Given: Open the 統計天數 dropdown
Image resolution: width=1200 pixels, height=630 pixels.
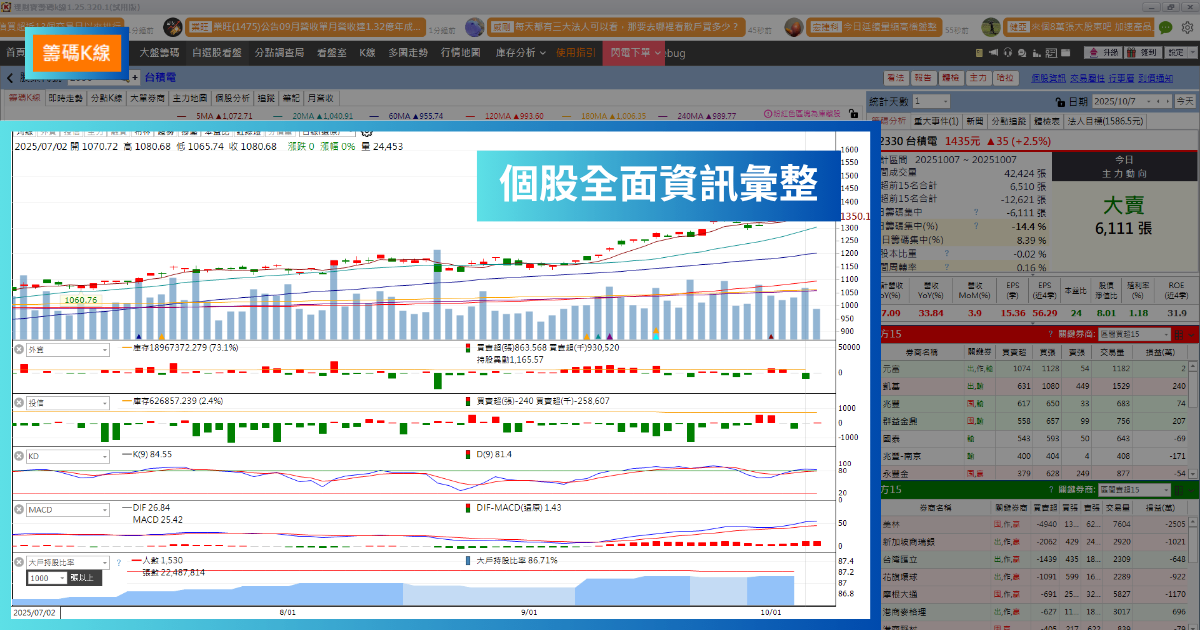Looking at the screenshot, I should (x=930, y=101).
